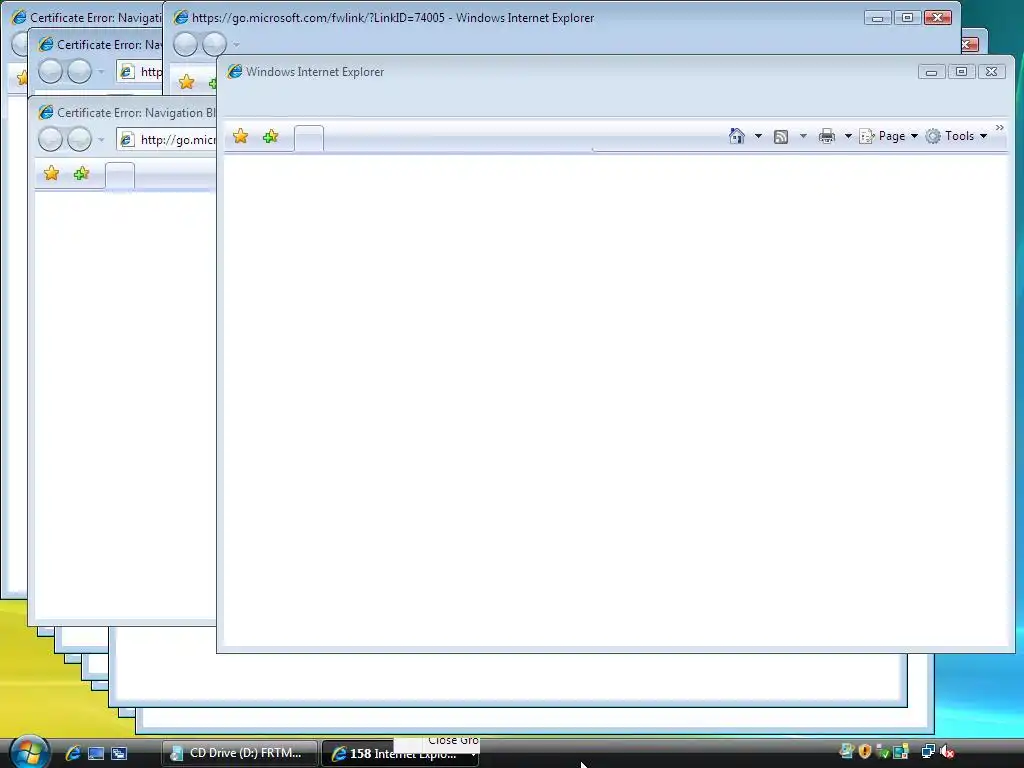Click Add to Favorites in Navigation Bl window
This screenshot has width=1024, height=768.
coord(81,173)
